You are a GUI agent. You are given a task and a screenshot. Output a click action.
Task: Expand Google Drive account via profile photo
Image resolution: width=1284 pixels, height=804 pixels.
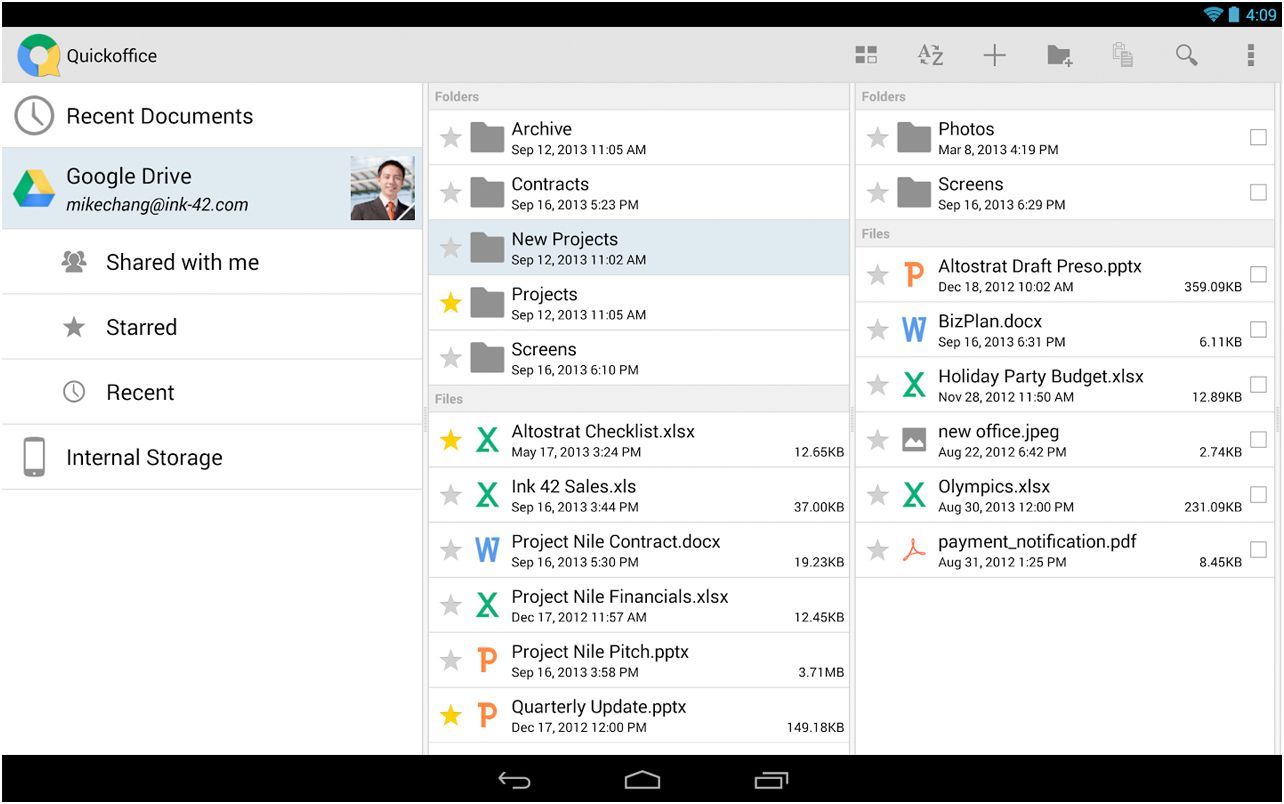tap(382, 188)
